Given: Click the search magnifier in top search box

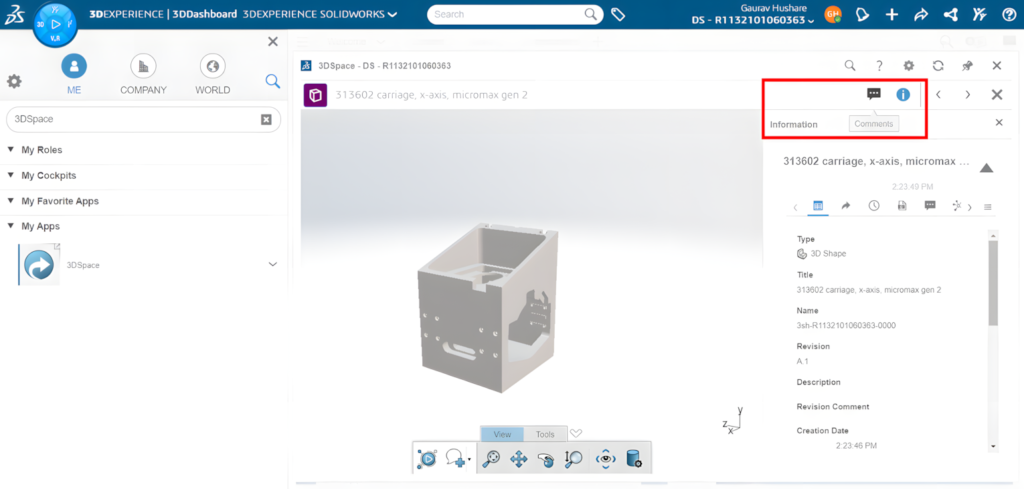Looking at the screenshot, I should pos(591,14).
